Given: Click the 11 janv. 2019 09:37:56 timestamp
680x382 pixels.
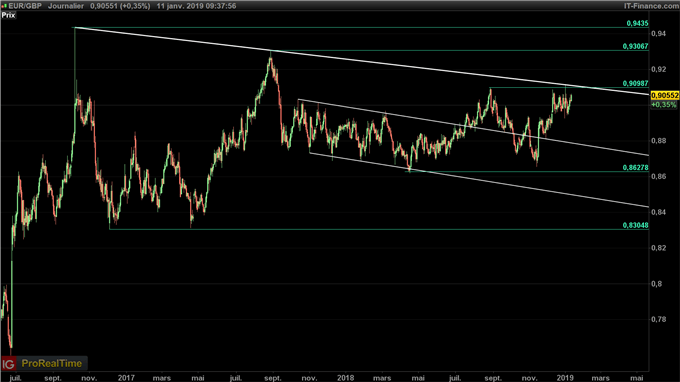Looking at the screenshot, I should click(196, 6).
